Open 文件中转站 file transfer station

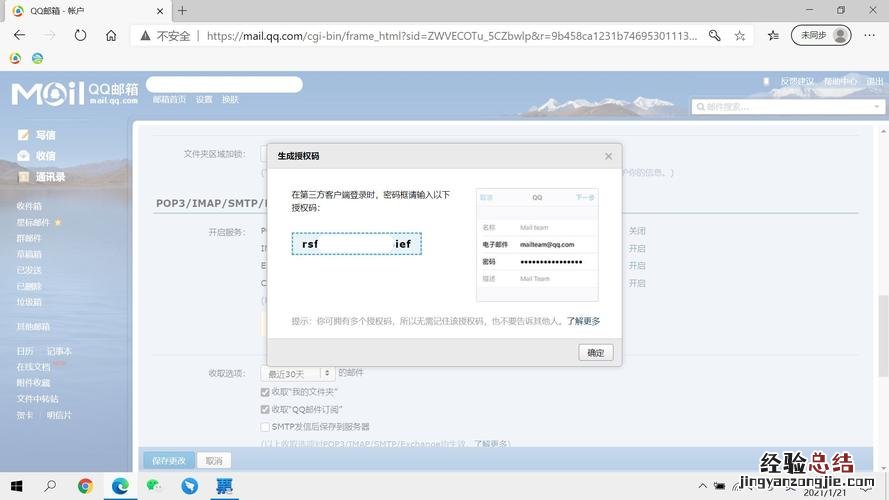pyautogui.click(x=37, y=399)
